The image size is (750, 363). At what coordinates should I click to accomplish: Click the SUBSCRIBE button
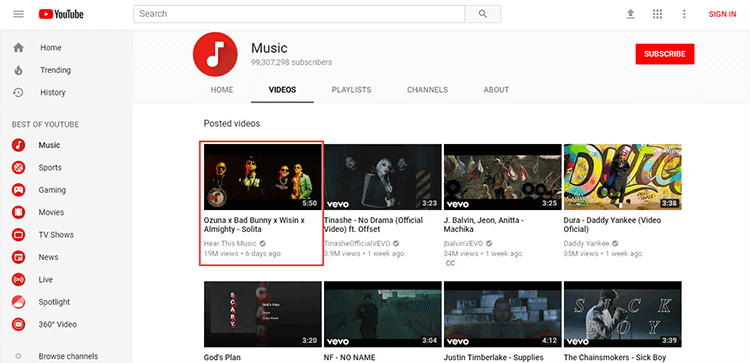tap(665, 54)
